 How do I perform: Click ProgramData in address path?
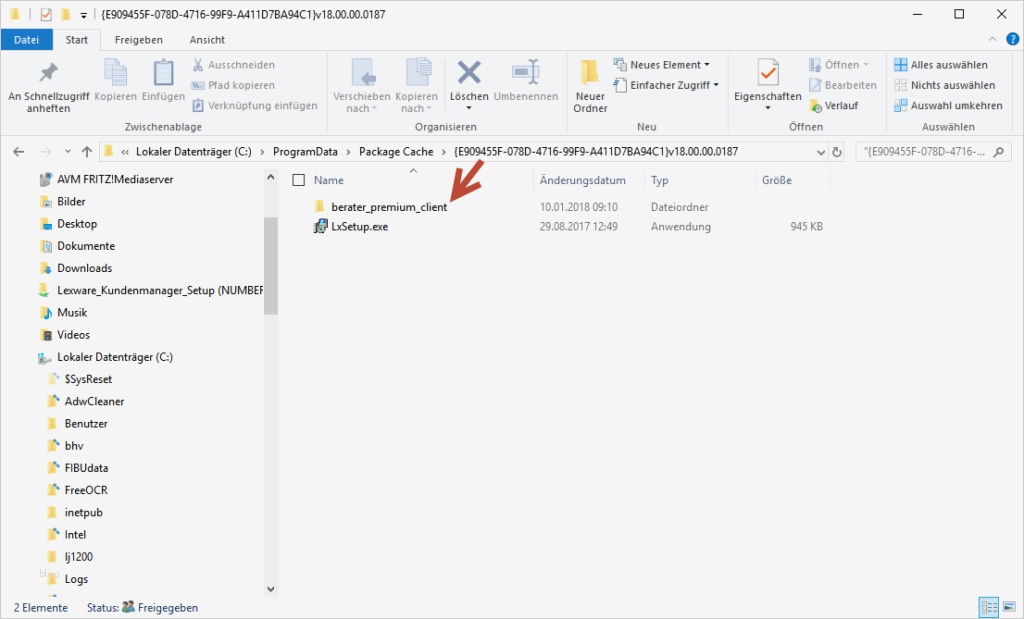305,151
